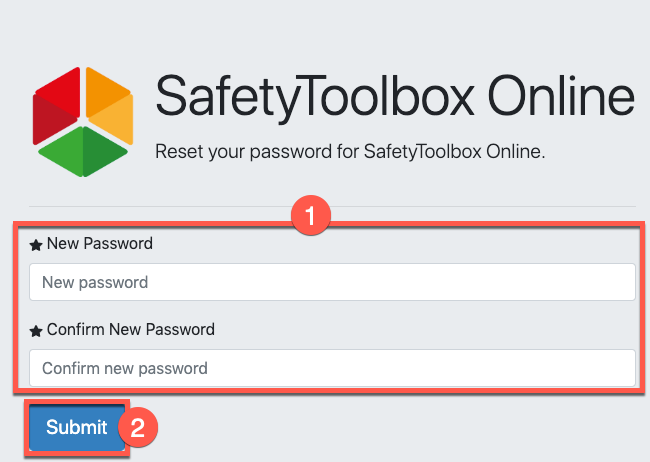
Task: Focus the New password input field
Action: tap(332, 282)
